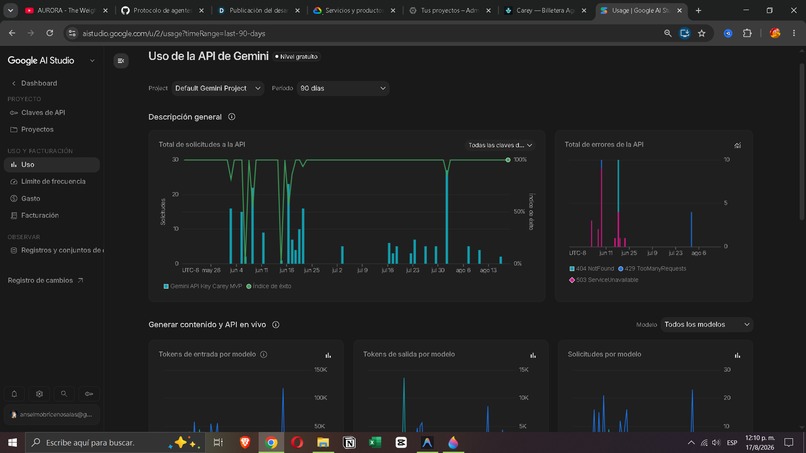Expand Google AI Studio header chevron
The width and height of the screenshot is (806, 453).
[92, 61]
